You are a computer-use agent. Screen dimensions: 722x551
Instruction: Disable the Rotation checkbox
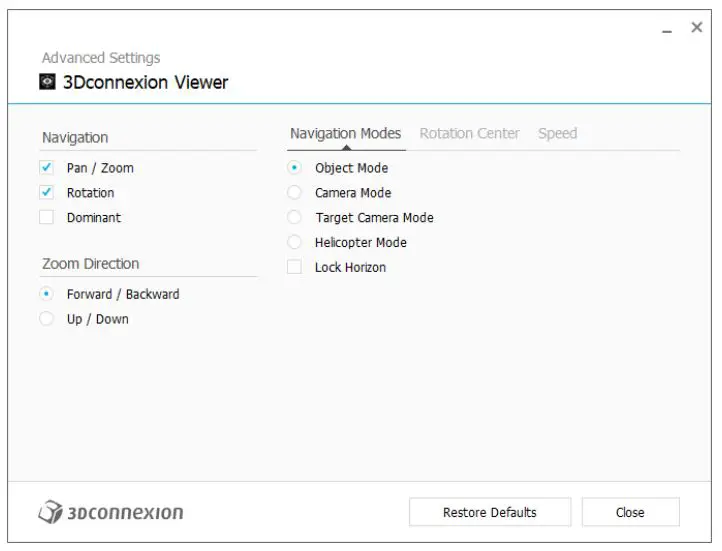(47, 192)
